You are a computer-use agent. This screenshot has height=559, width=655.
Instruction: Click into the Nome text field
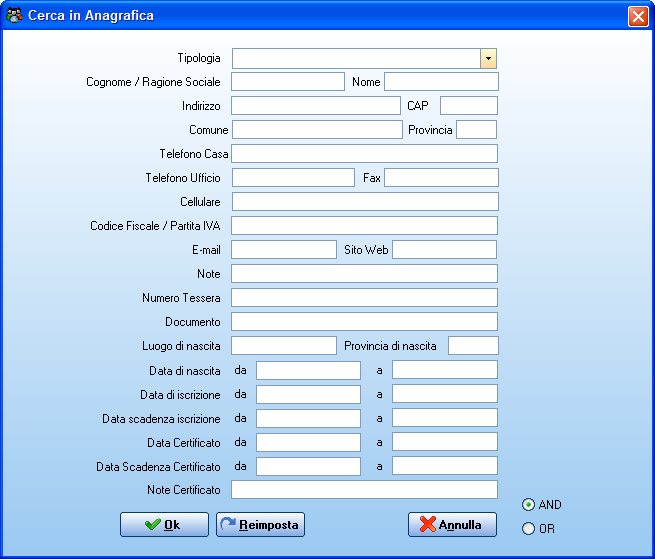441,81
